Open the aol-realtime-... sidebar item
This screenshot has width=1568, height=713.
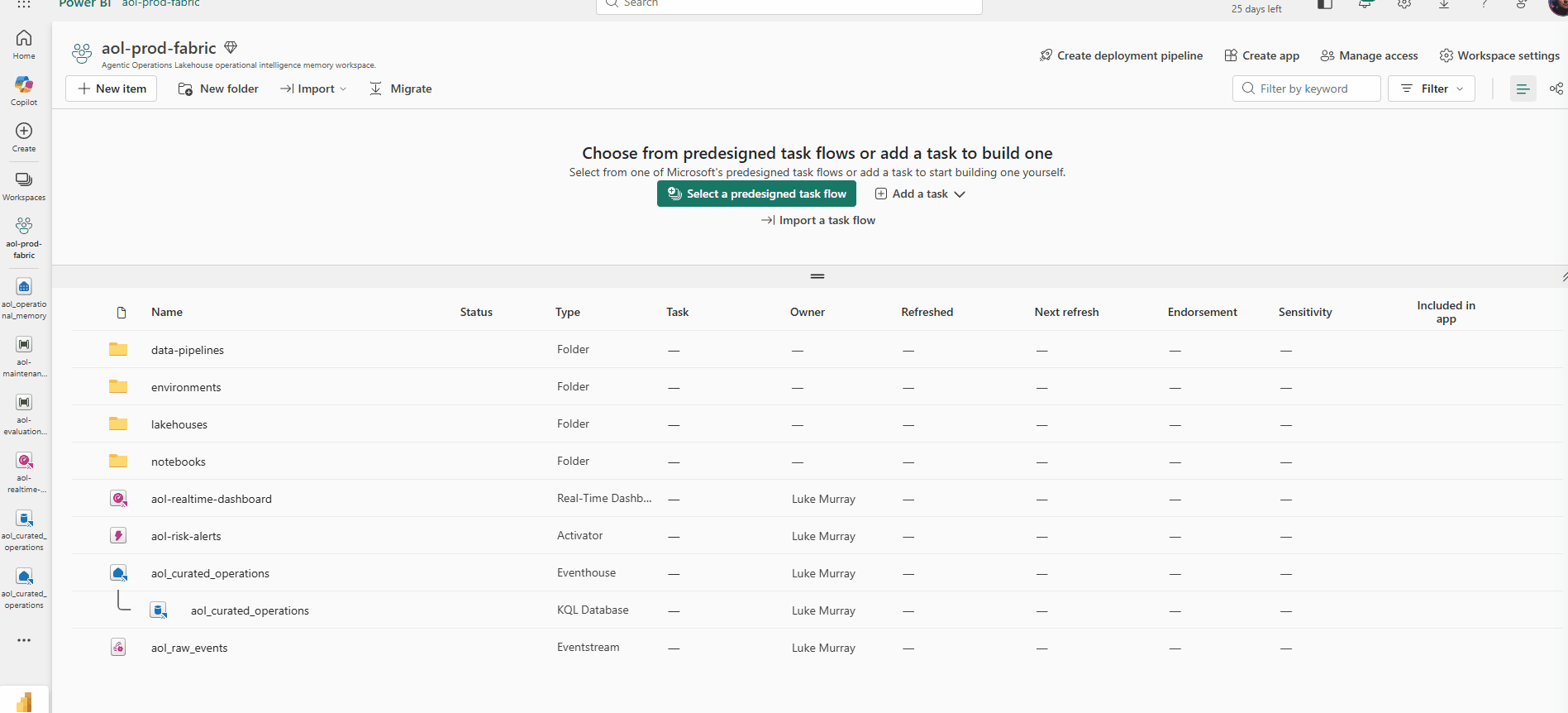click(x=24, y=471)
